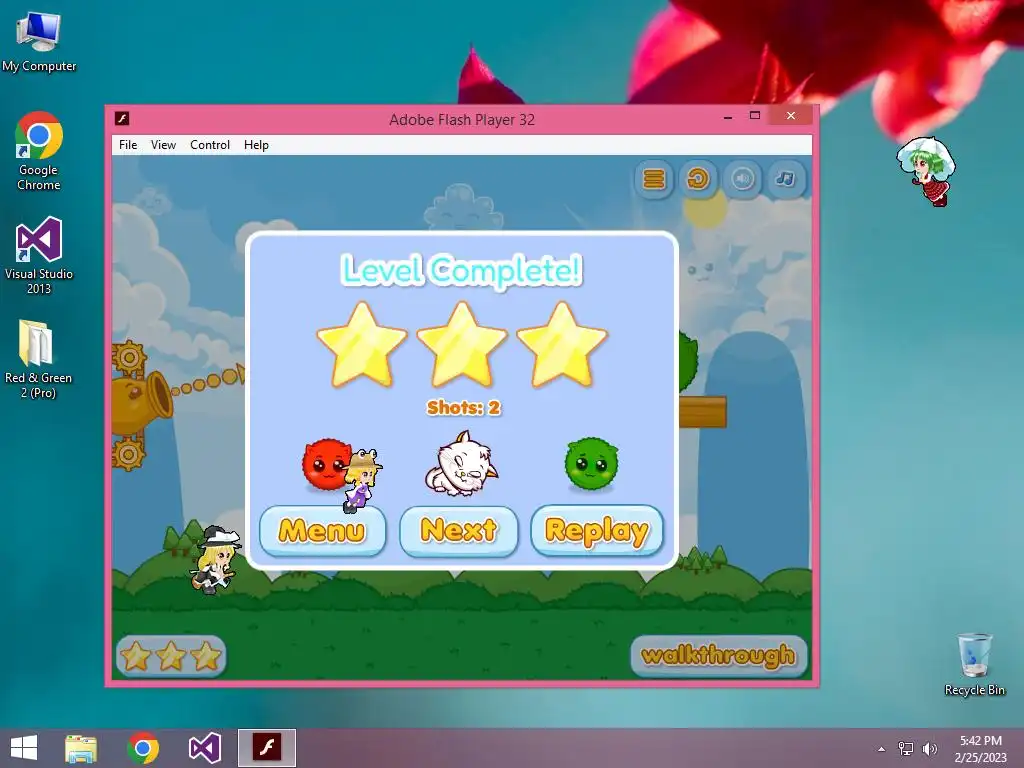Image resolution: width=1024 pixels, height=768 pixels.
Task: Click the white cat character icon
Action: pyautogui.click(x=461, y=464)
